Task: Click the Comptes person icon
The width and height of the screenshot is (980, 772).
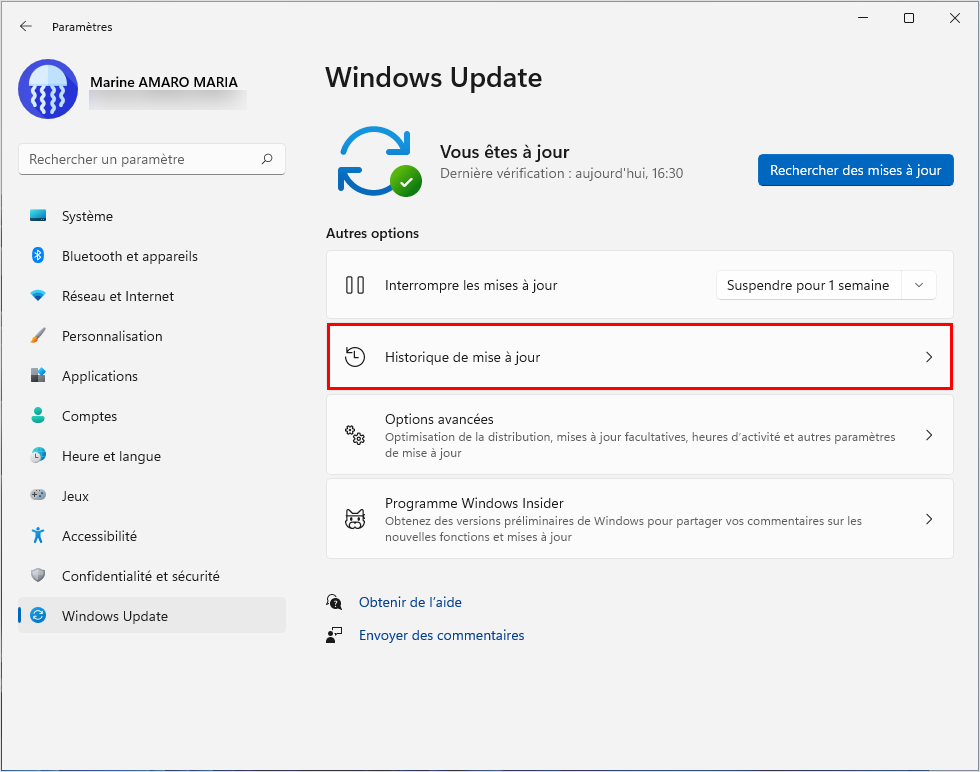Action: [38, 416]
